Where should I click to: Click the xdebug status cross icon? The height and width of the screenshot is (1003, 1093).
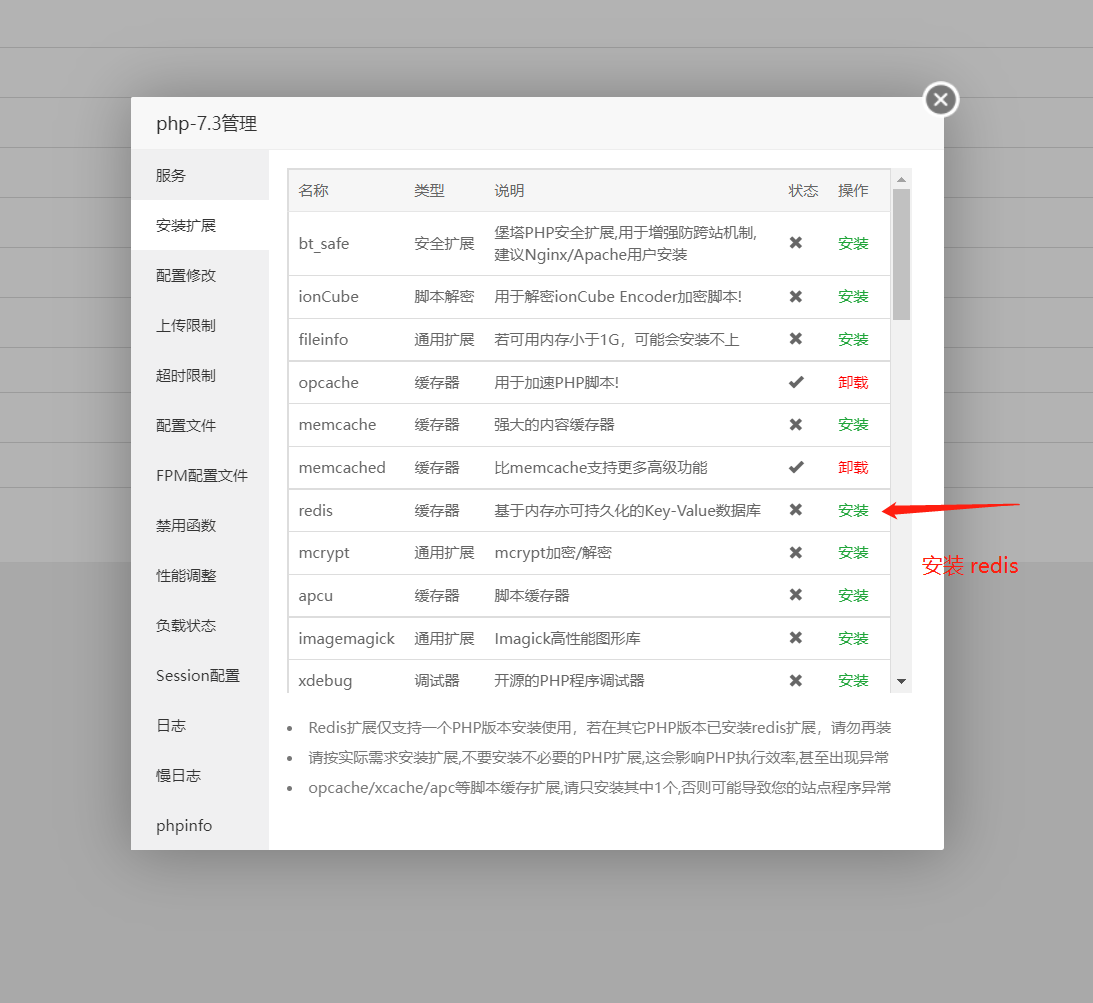click(796, 680)
